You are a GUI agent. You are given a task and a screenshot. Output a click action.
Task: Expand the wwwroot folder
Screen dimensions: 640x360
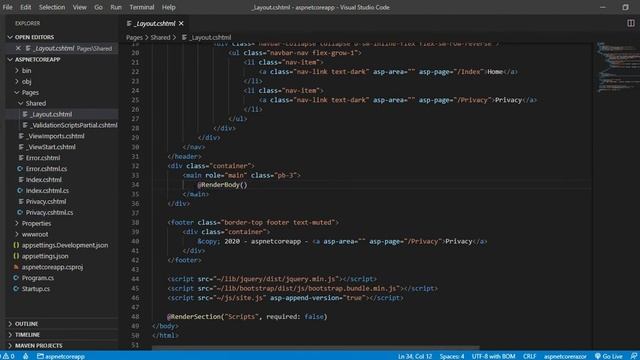coord(35,234)
